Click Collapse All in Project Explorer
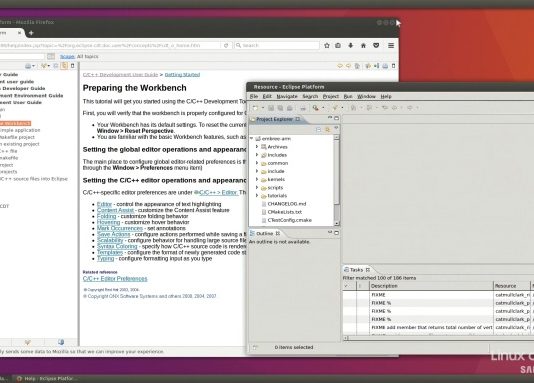Screen dimensions: 534x383 pyautogui.click(x=318, y=130)
